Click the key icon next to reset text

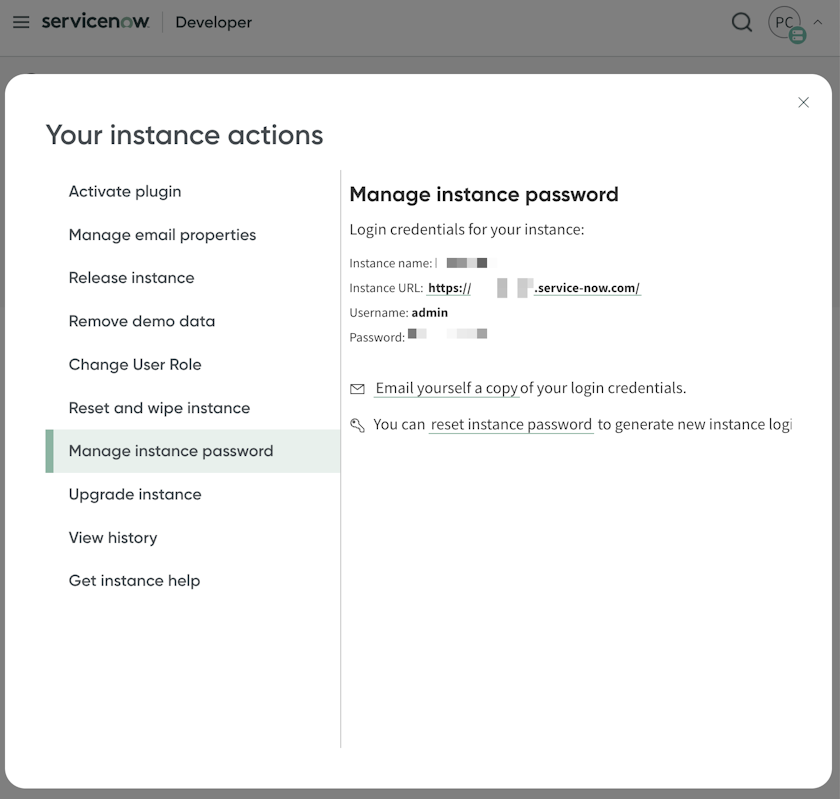[x=357, y=424]
